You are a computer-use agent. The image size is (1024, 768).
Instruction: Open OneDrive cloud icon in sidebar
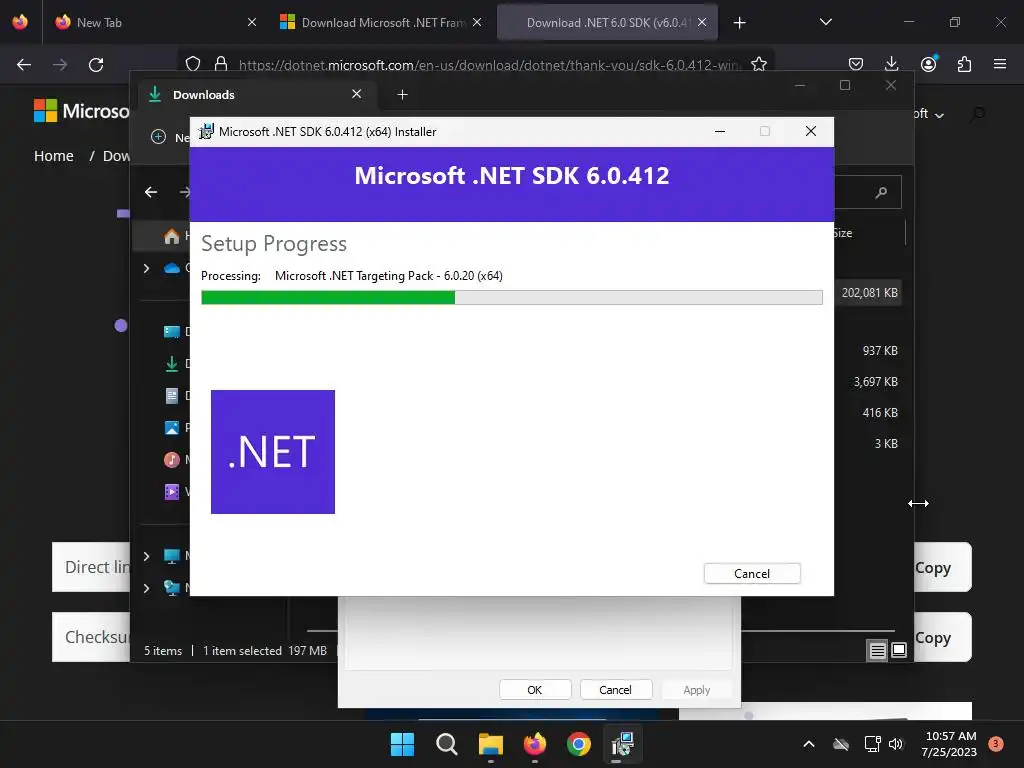coord(172,268)
